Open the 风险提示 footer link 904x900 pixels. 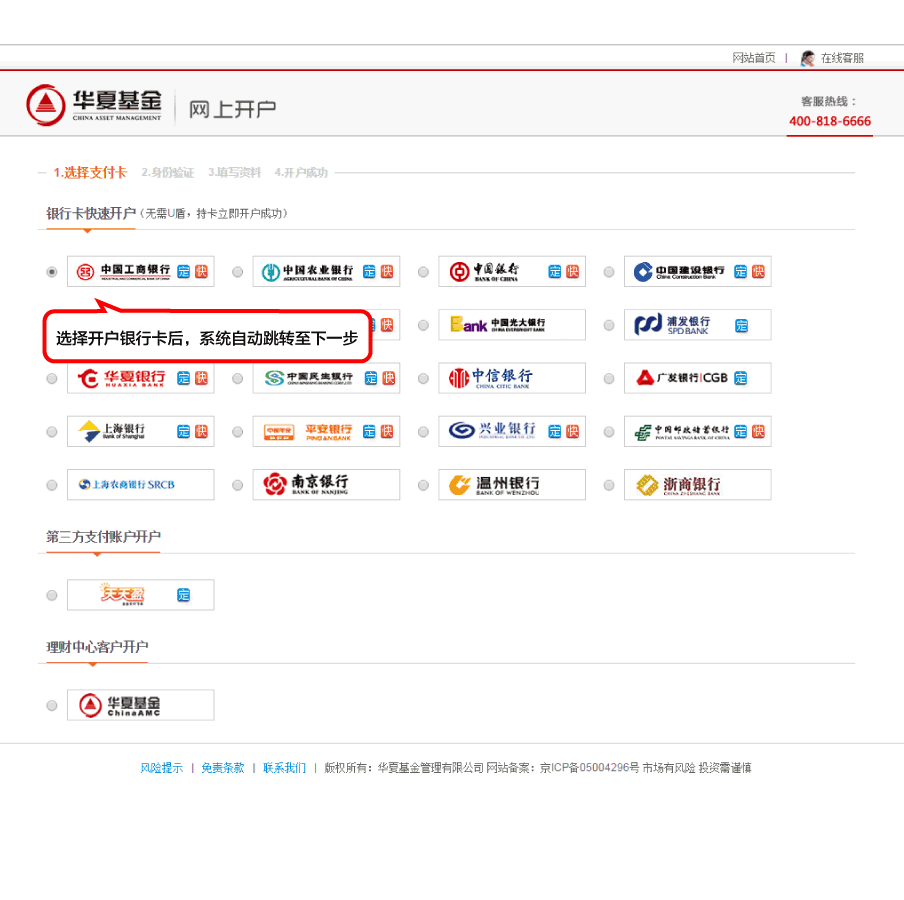pyautogui.click(x=161, y=768)
